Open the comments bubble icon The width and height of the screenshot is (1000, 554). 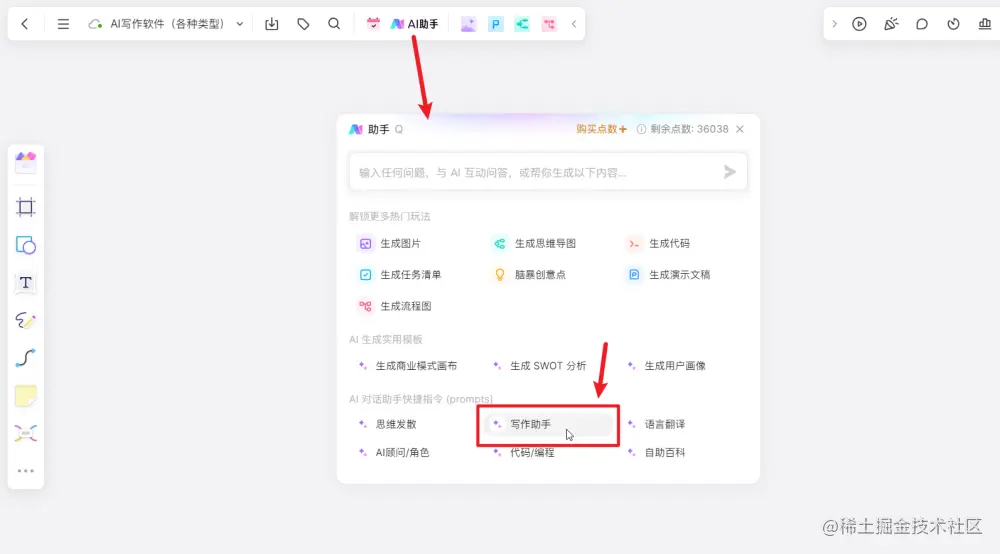[x=922, y=24]
